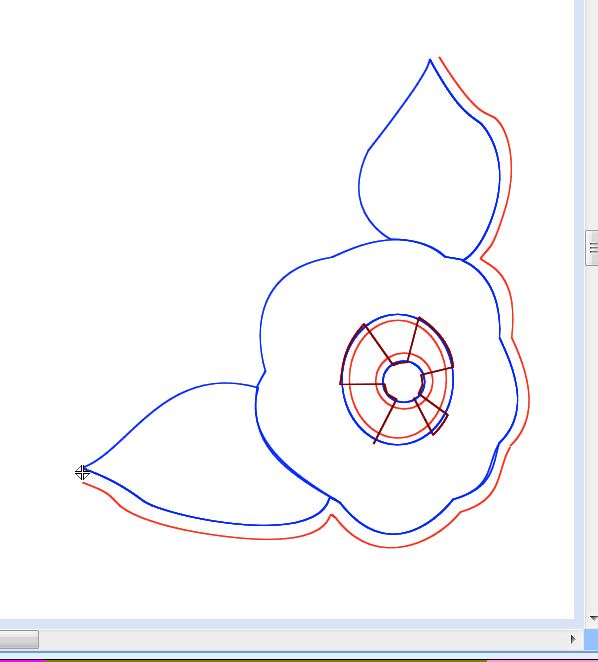Click the empty horizontal scrollbar track
The width and height of the screenshot is (598, 662).
pyautogui.click(x=302, y=639)
